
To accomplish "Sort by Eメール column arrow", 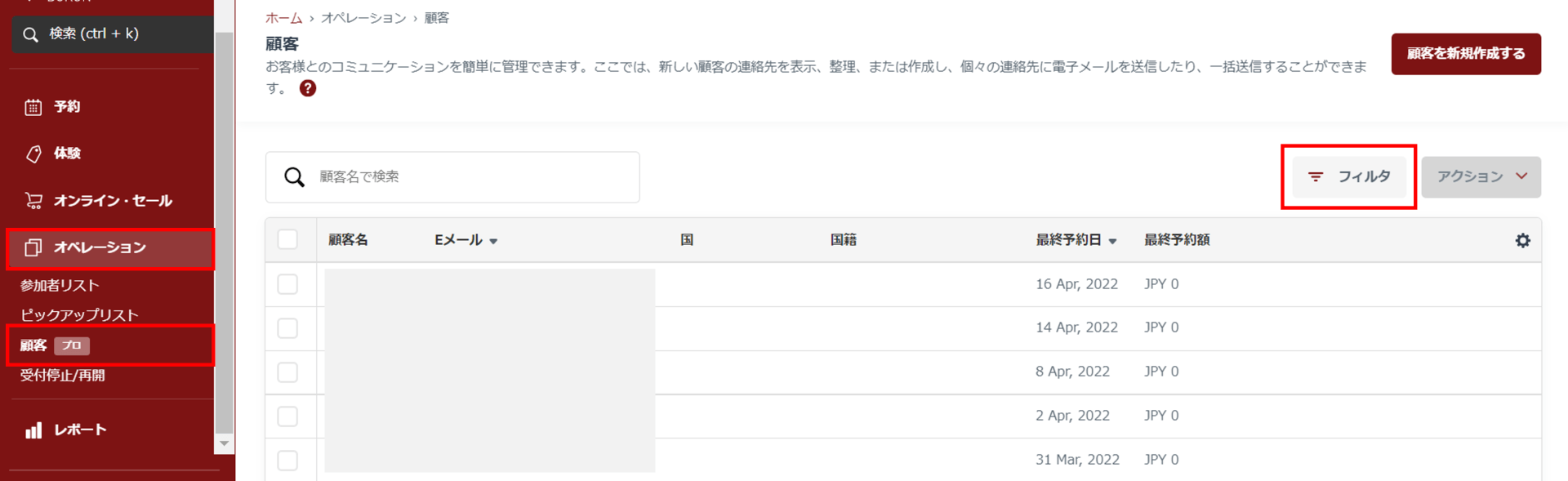I will (493, 241).
